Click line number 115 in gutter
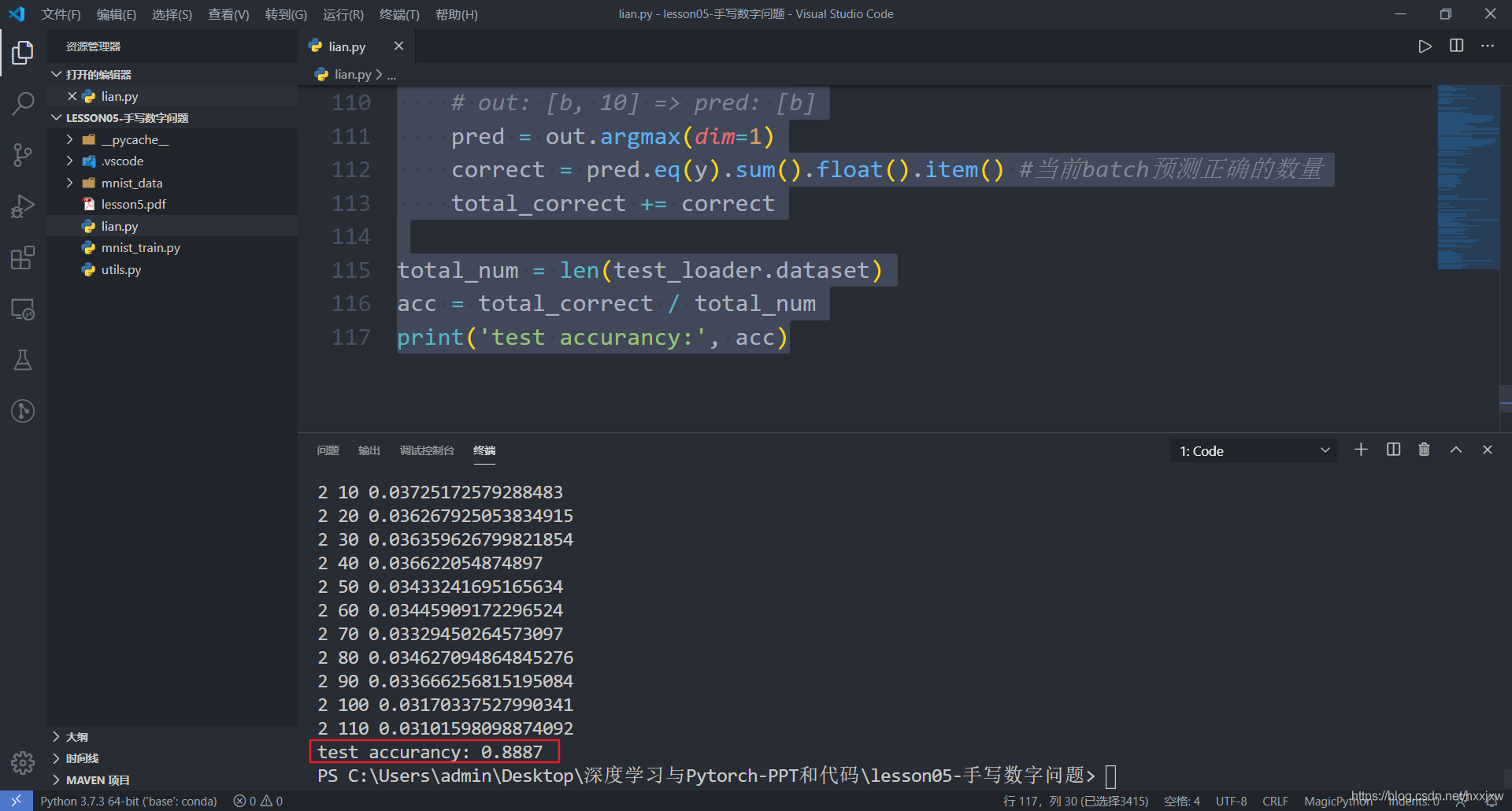Screen dimensions: 1512x811 point(350,270)
